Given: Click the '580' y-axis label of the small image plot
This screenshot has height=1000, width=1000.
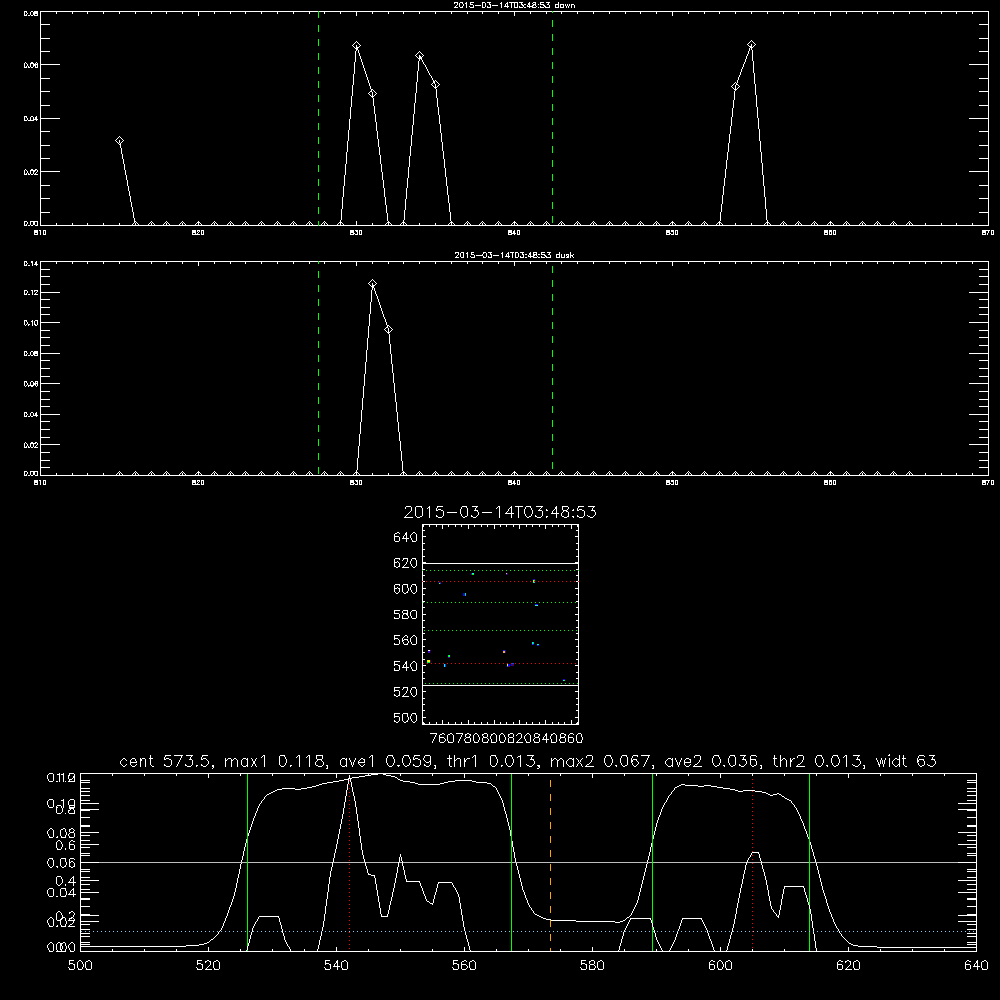Looking at the screenshot, I should click(405, 615).
